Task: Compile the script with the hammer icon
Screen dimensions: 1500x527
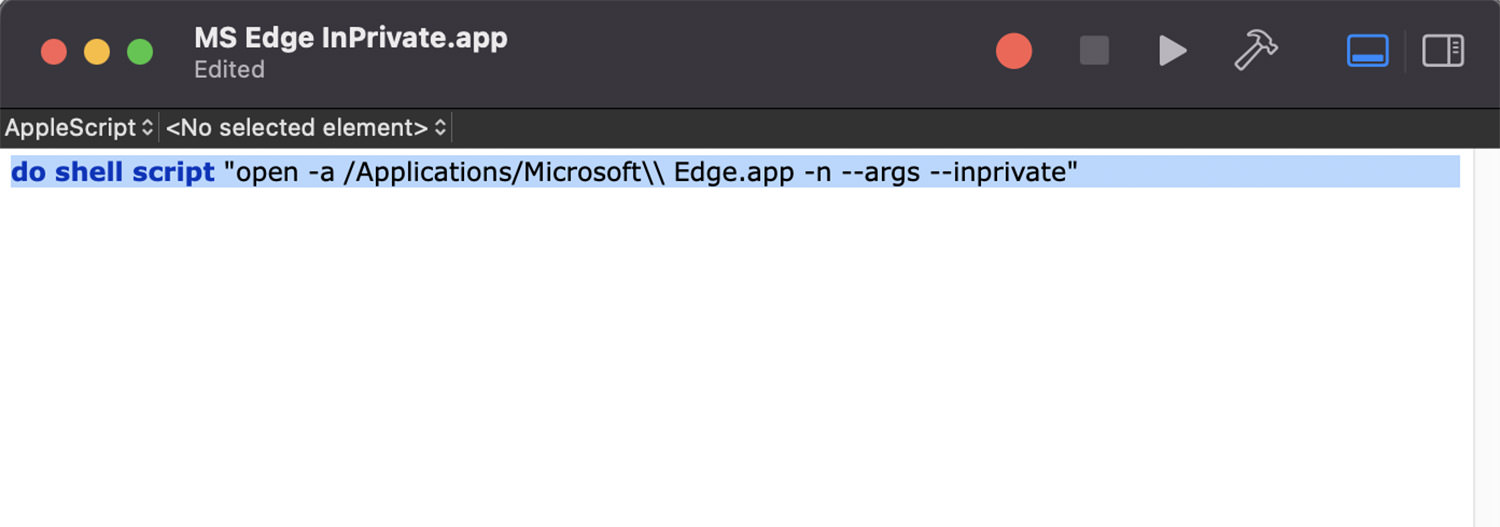Action: tap(1256, 50)
